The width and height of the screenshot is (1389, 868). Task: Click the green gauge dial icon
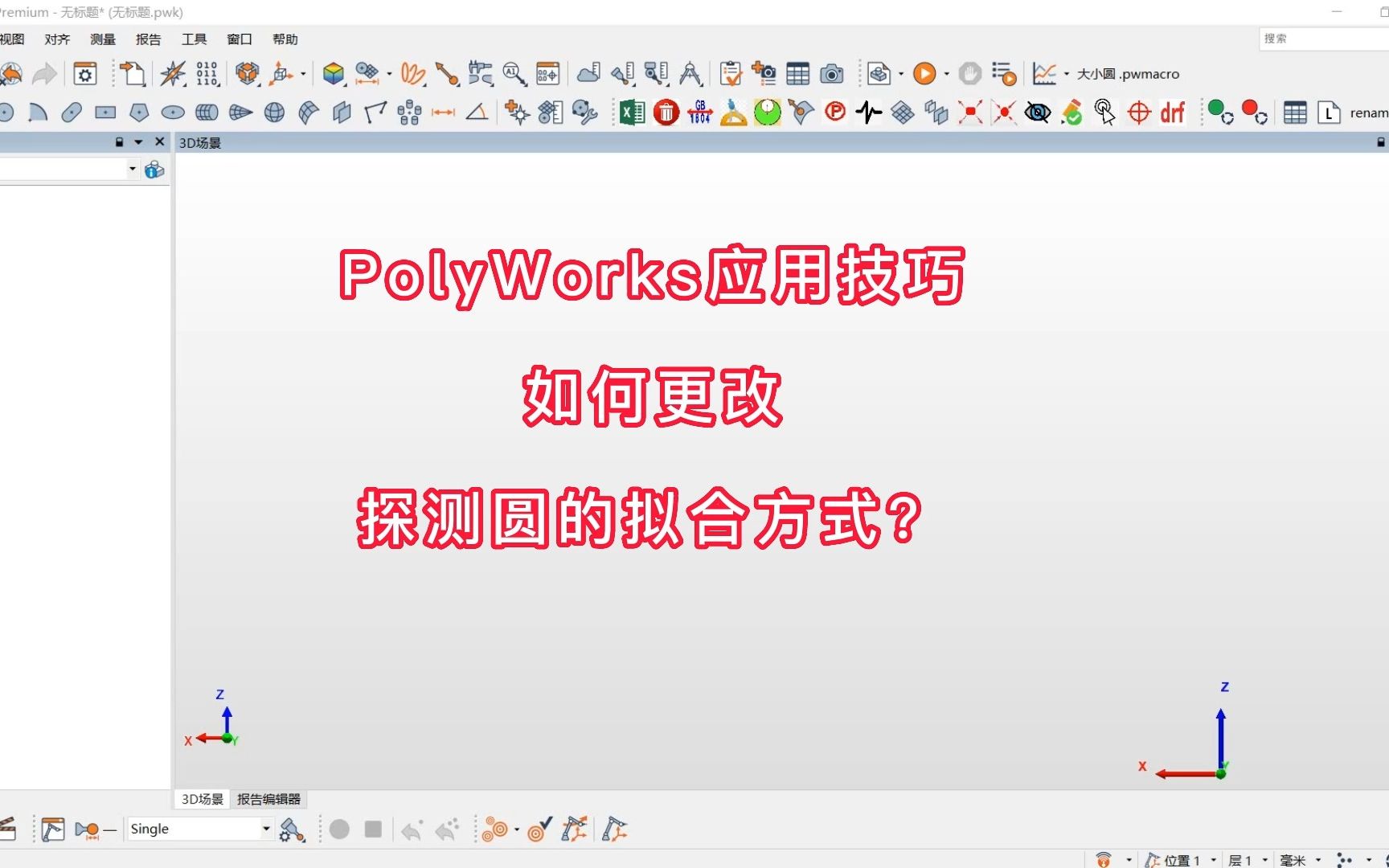[768, 113]
